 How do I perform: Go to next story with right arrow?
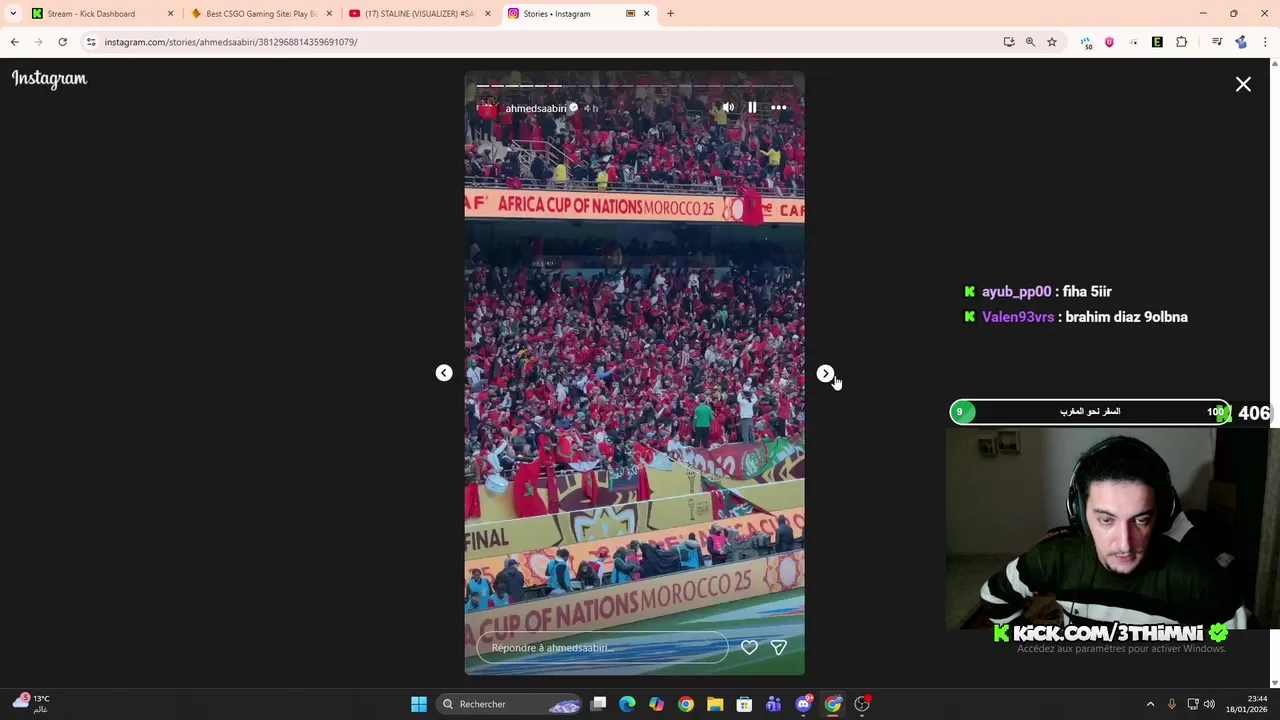click(825, 373)
